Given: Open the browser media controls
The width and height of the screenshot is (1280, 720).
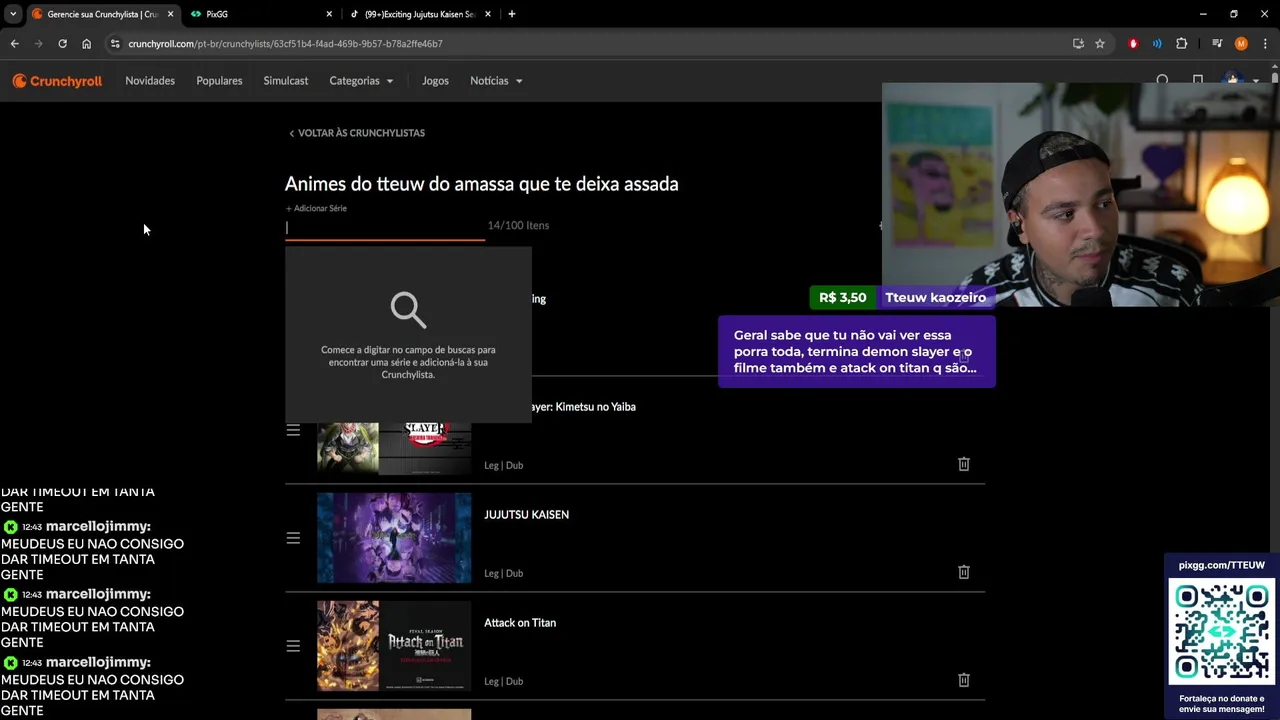Looking at the screenshot, I should pyautogui.click(x=1217, y=44).
